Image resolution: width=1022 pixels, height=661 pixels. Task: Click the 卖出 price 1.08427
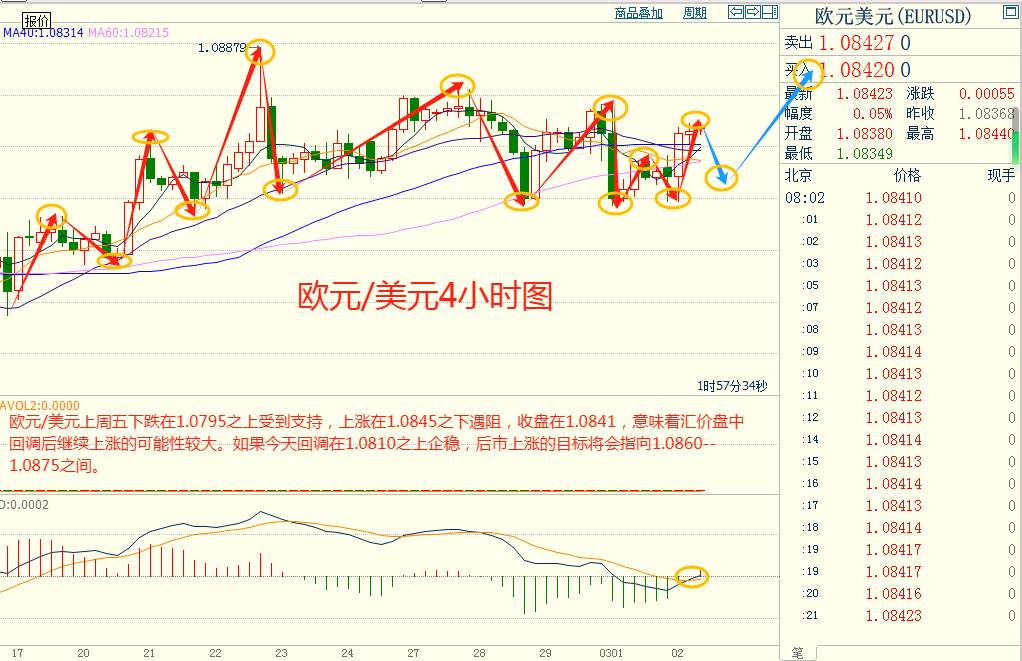[856, 43]
